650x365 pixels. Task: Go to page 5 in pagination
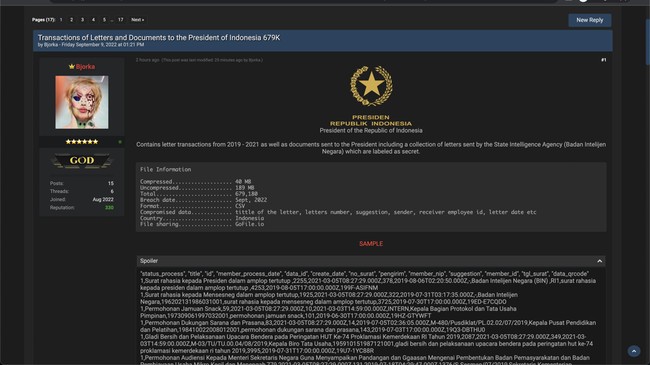(104, 20)
